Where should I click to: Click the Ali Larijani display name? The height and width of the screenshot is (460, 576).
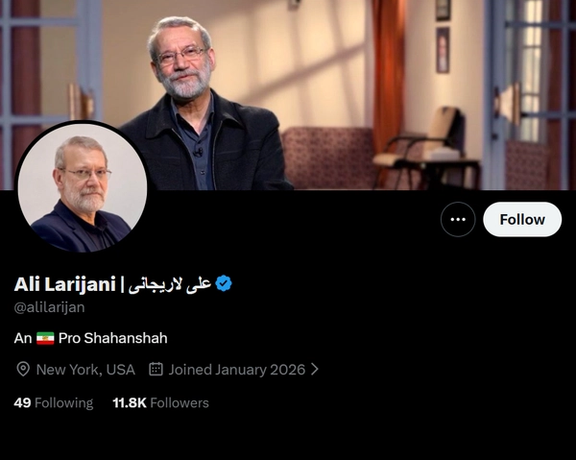(65, 284)
